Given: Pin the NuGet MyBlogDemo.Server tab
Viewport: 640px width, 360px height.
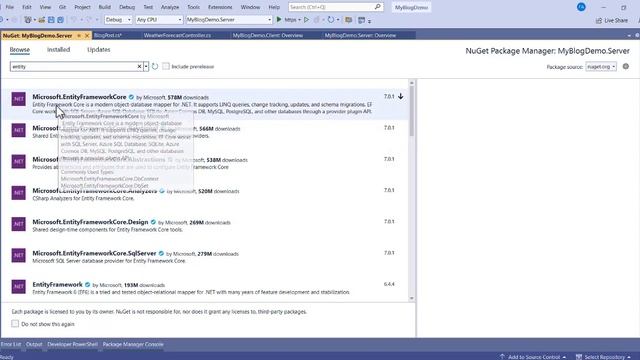Looking at the screenshot, I should point(79,36).
